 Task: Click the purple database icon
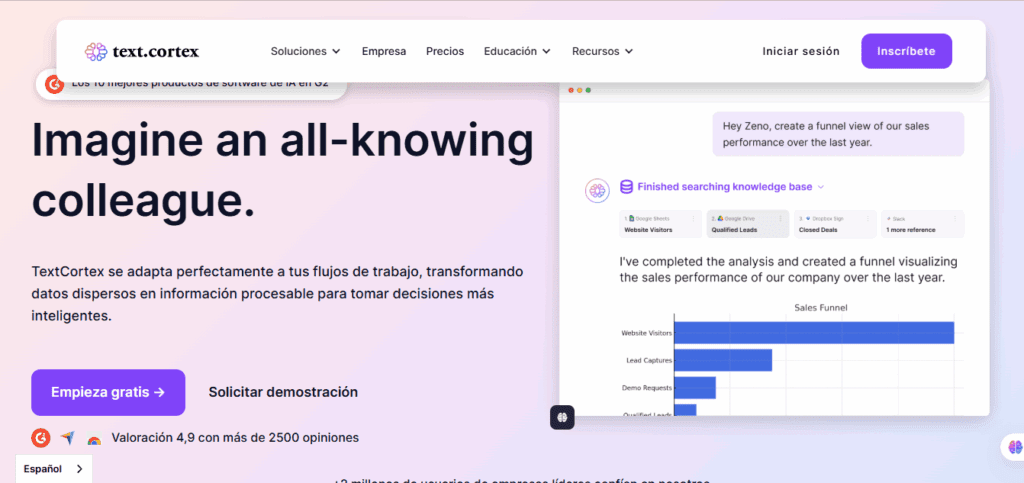point(626,187)
